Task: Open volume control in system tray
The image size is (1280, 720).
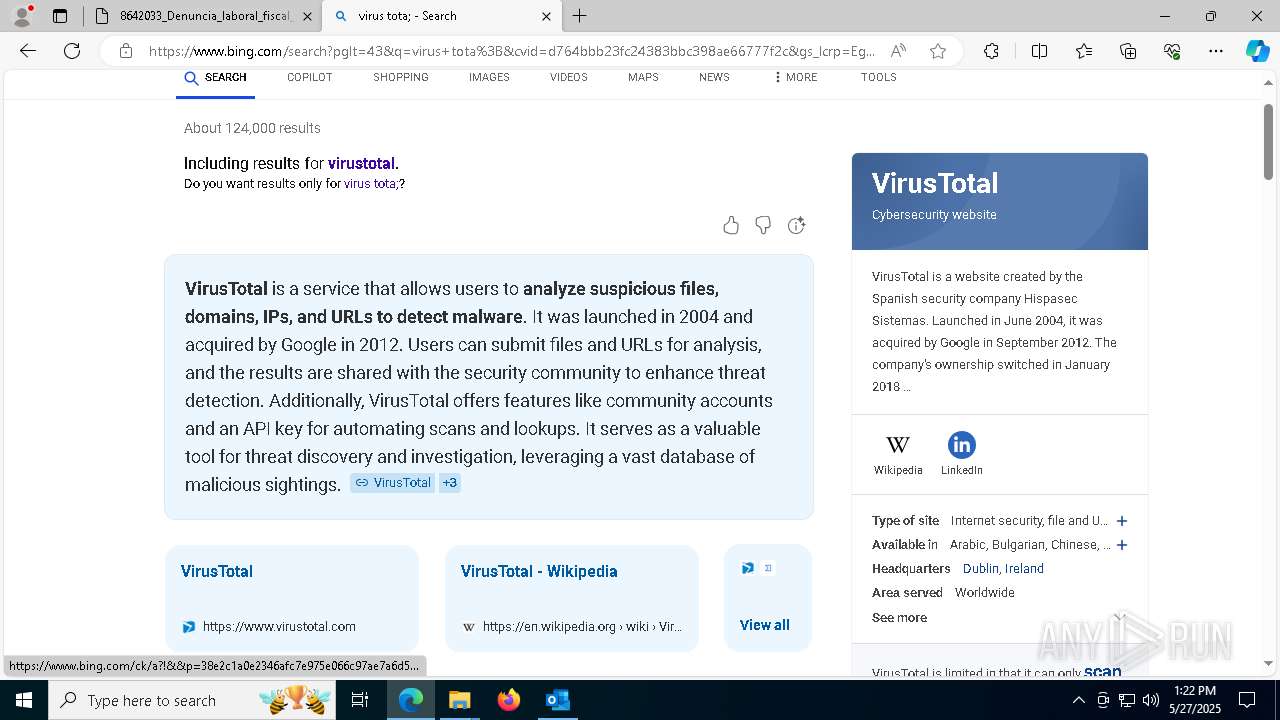Action: tap(1150, 700)
